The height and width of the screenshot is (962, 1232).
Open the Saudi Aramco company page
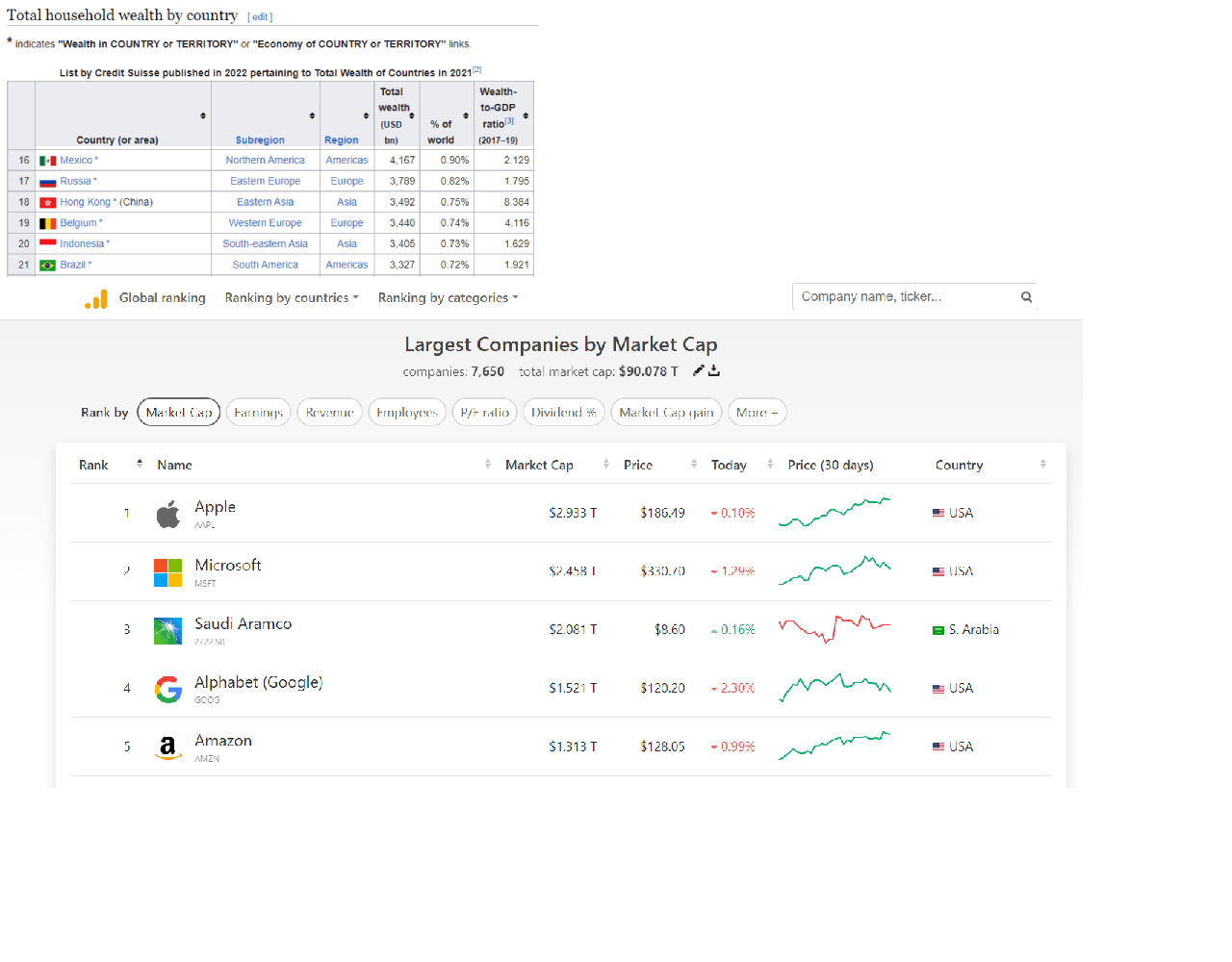[244, 624]
